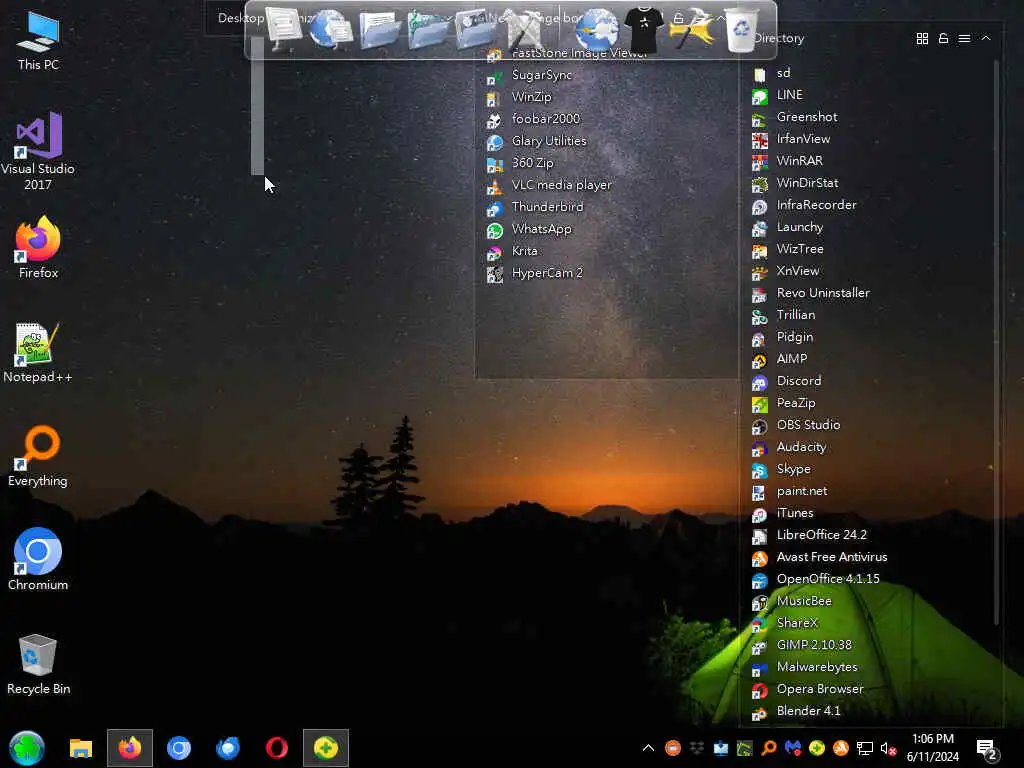
Task: Open SugarSync entry
Action: pyautogui.click(x=529, y=76)
